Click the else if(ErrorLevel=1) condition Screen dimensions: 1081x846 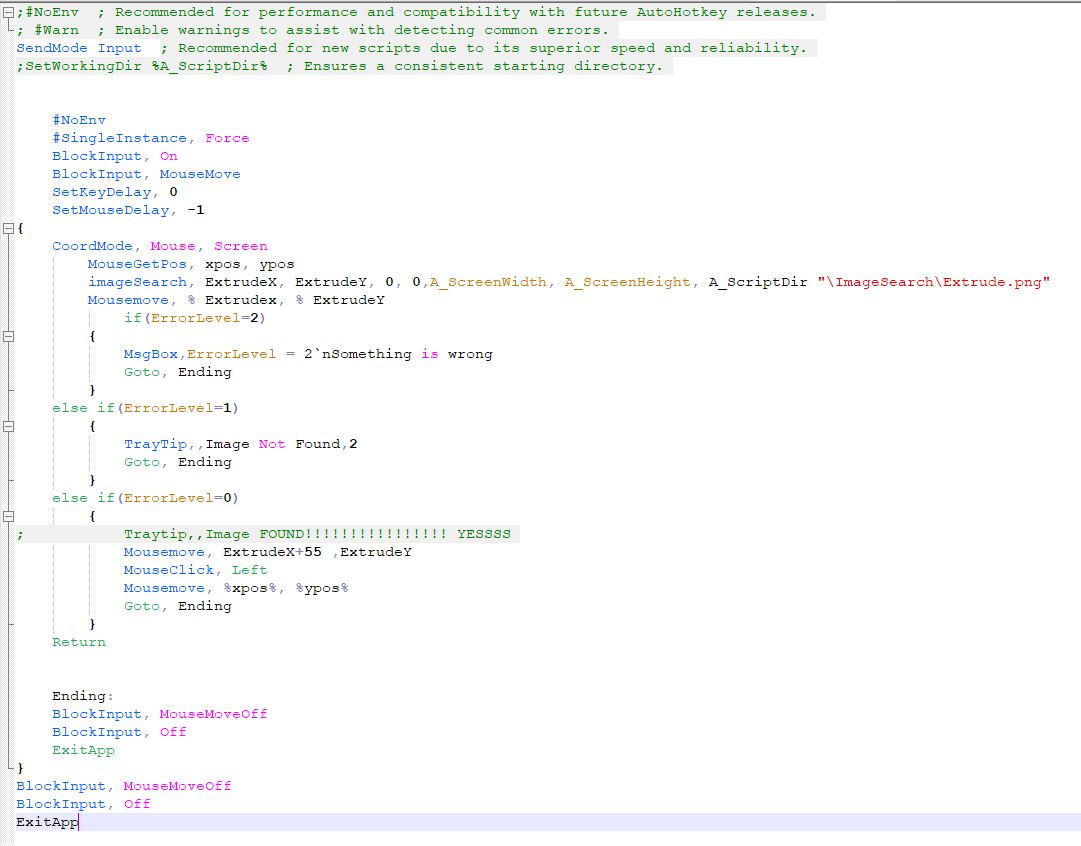145,408
